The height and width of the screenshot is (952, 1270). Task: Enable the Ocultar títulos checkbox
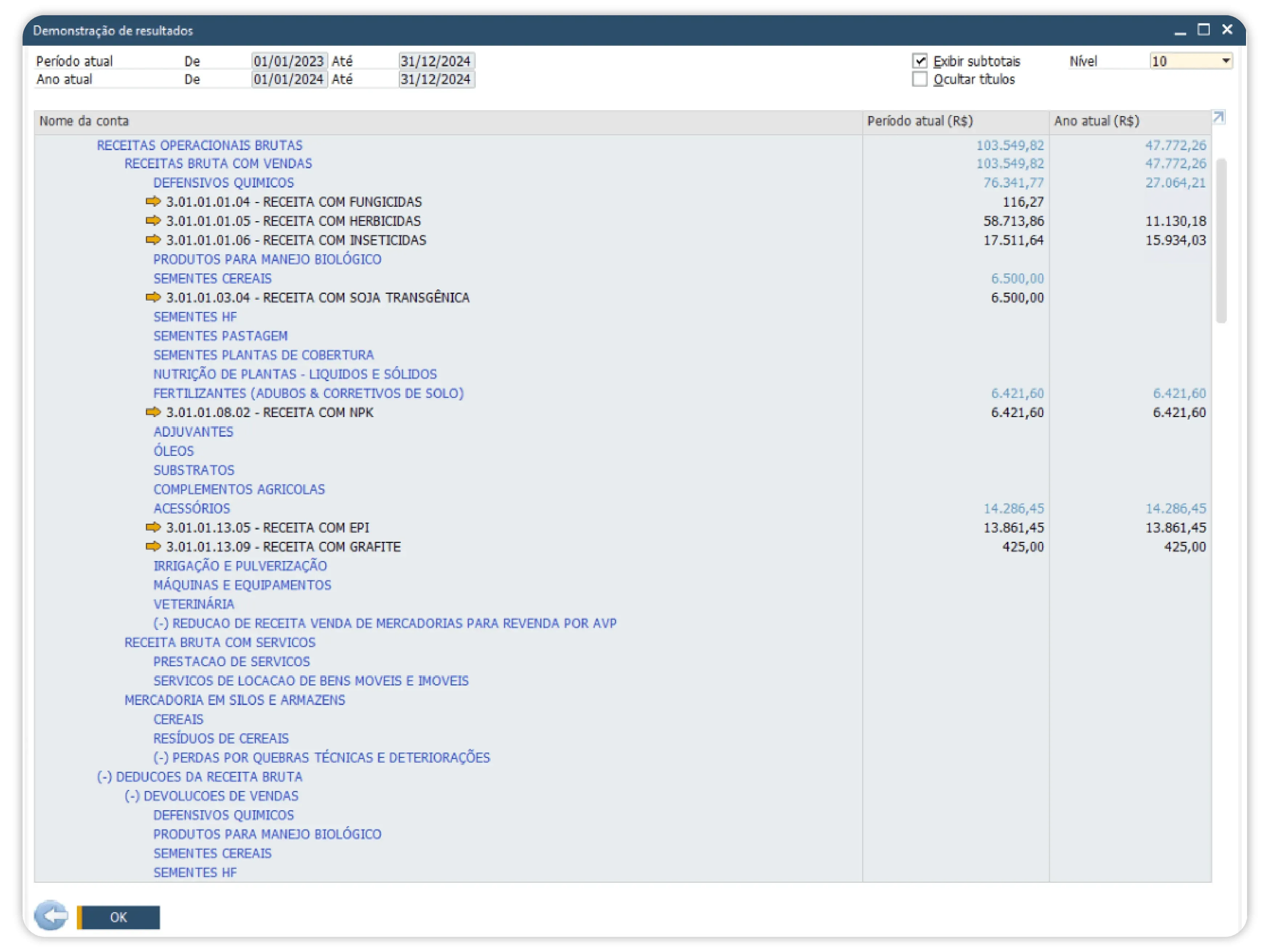pyautogui.click(x=920, y=79)
